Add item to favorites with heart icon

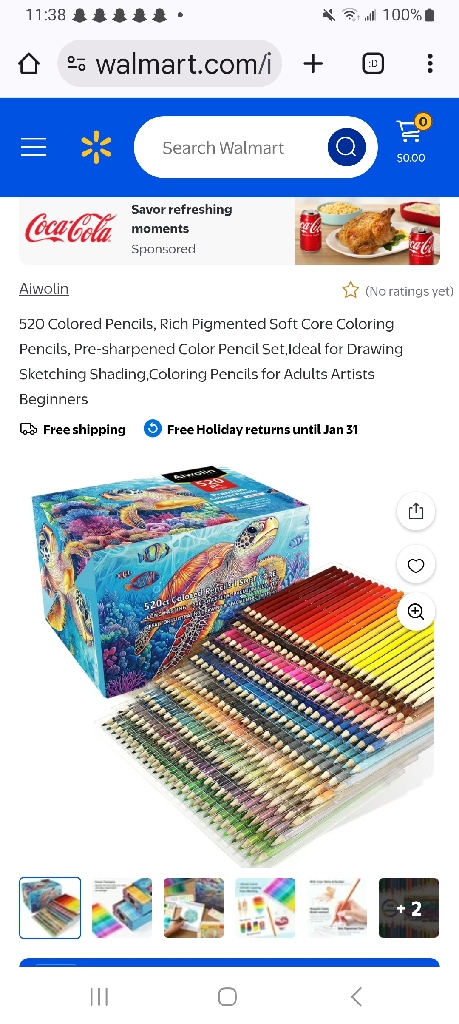(x=416, y=566)
